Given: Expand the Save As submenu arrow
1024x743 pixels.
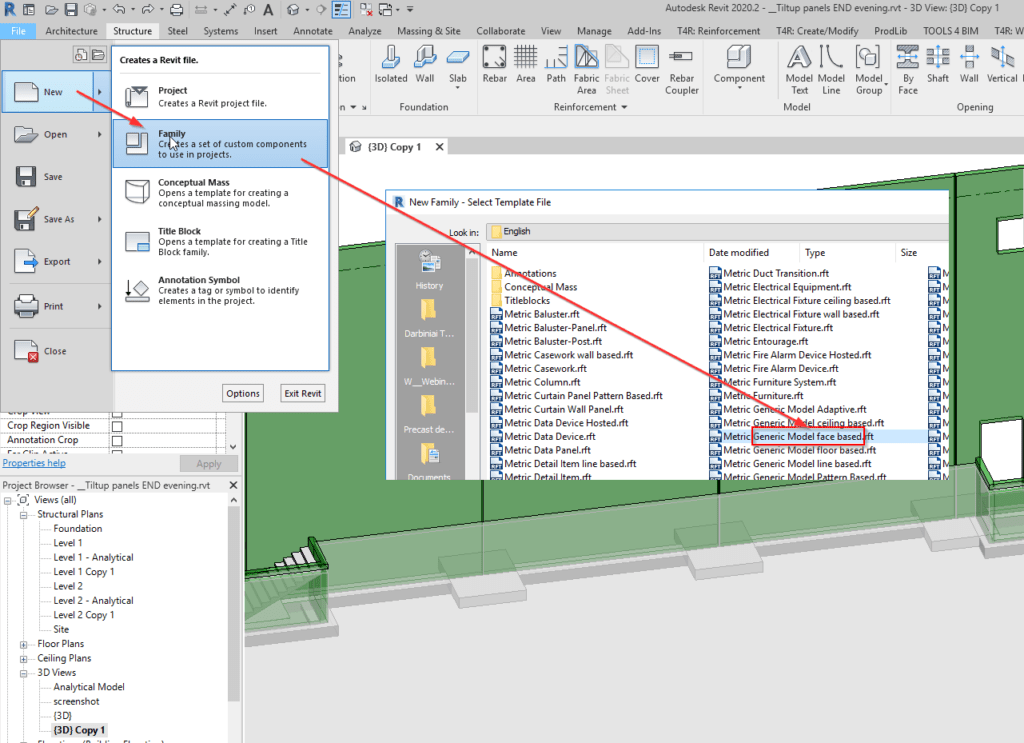Looking at the screenshot, I should coord(100,219).
